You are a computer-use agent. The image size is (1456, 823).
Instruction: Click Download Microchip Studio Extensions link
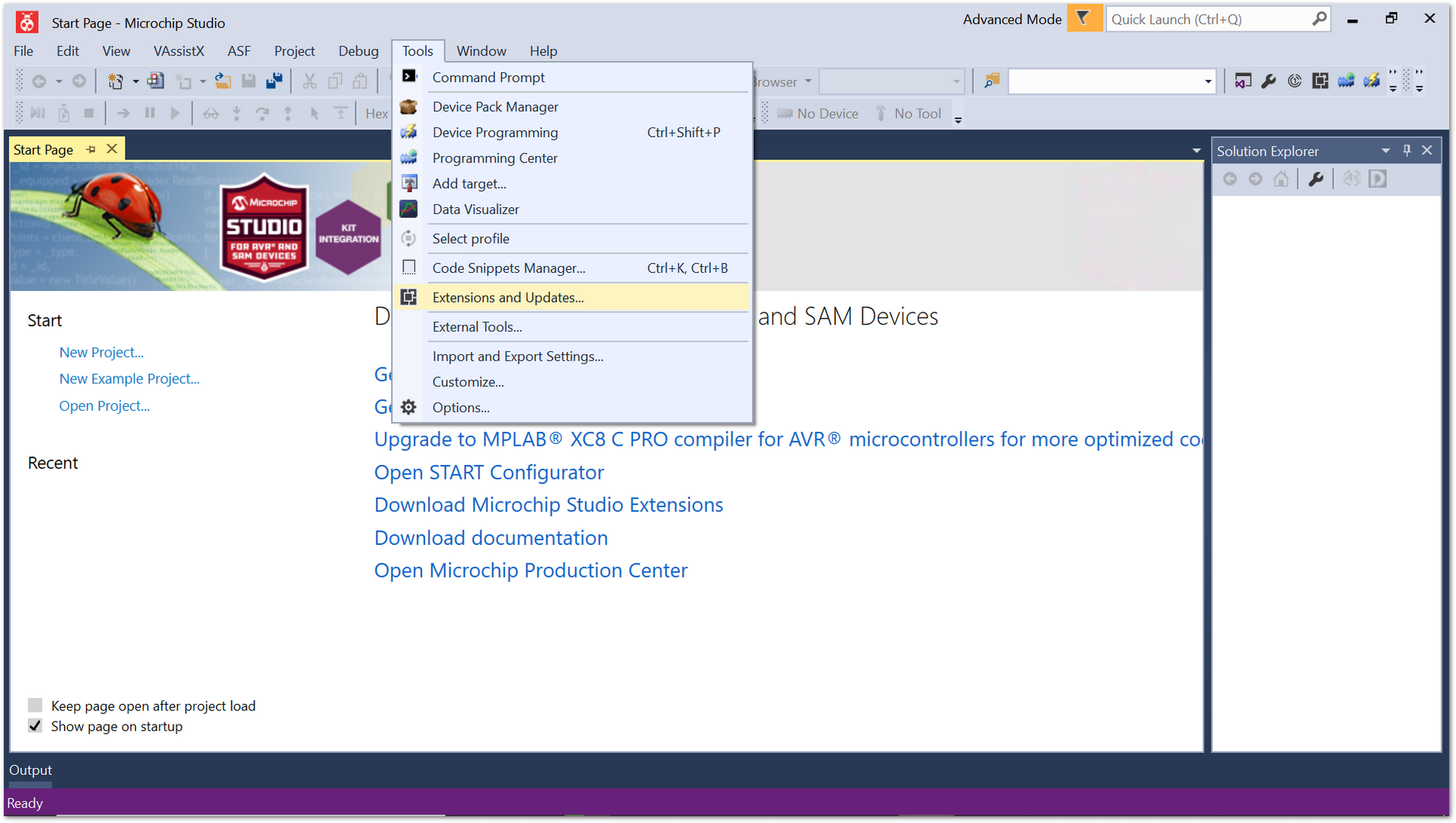coord(549,505)
